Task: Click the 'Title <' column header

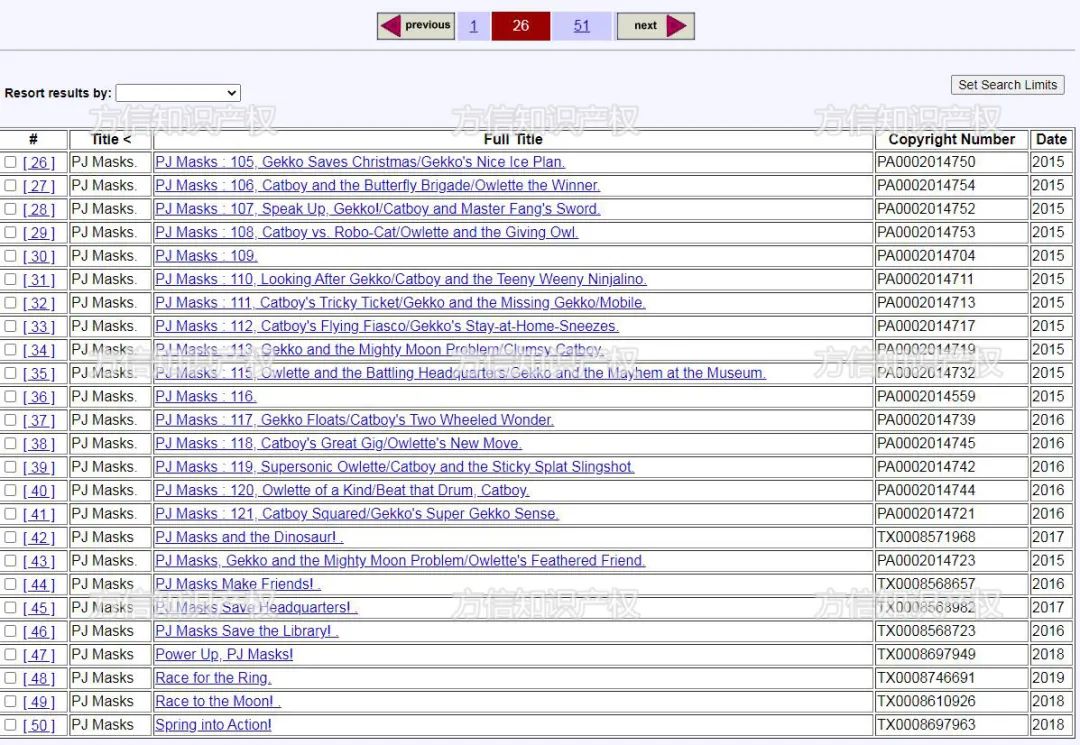Action: click(110, 139)
